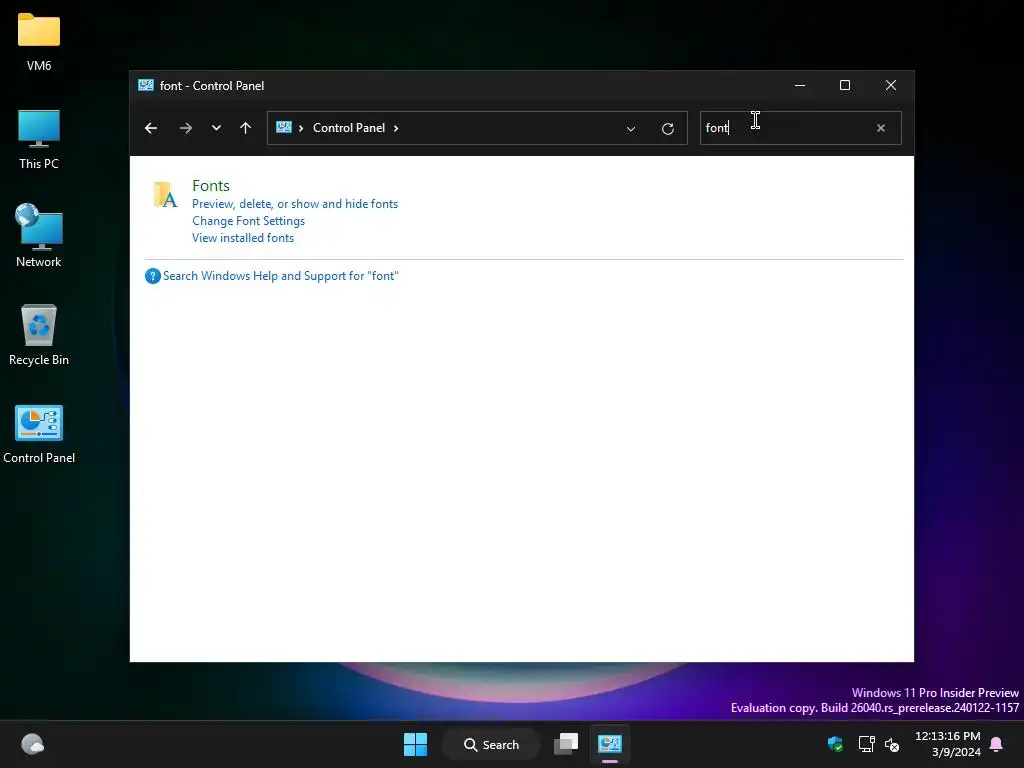Click the blue help question mark icon
The image size is (1024, 768).
pyautogui.click(x=153, y=276)
